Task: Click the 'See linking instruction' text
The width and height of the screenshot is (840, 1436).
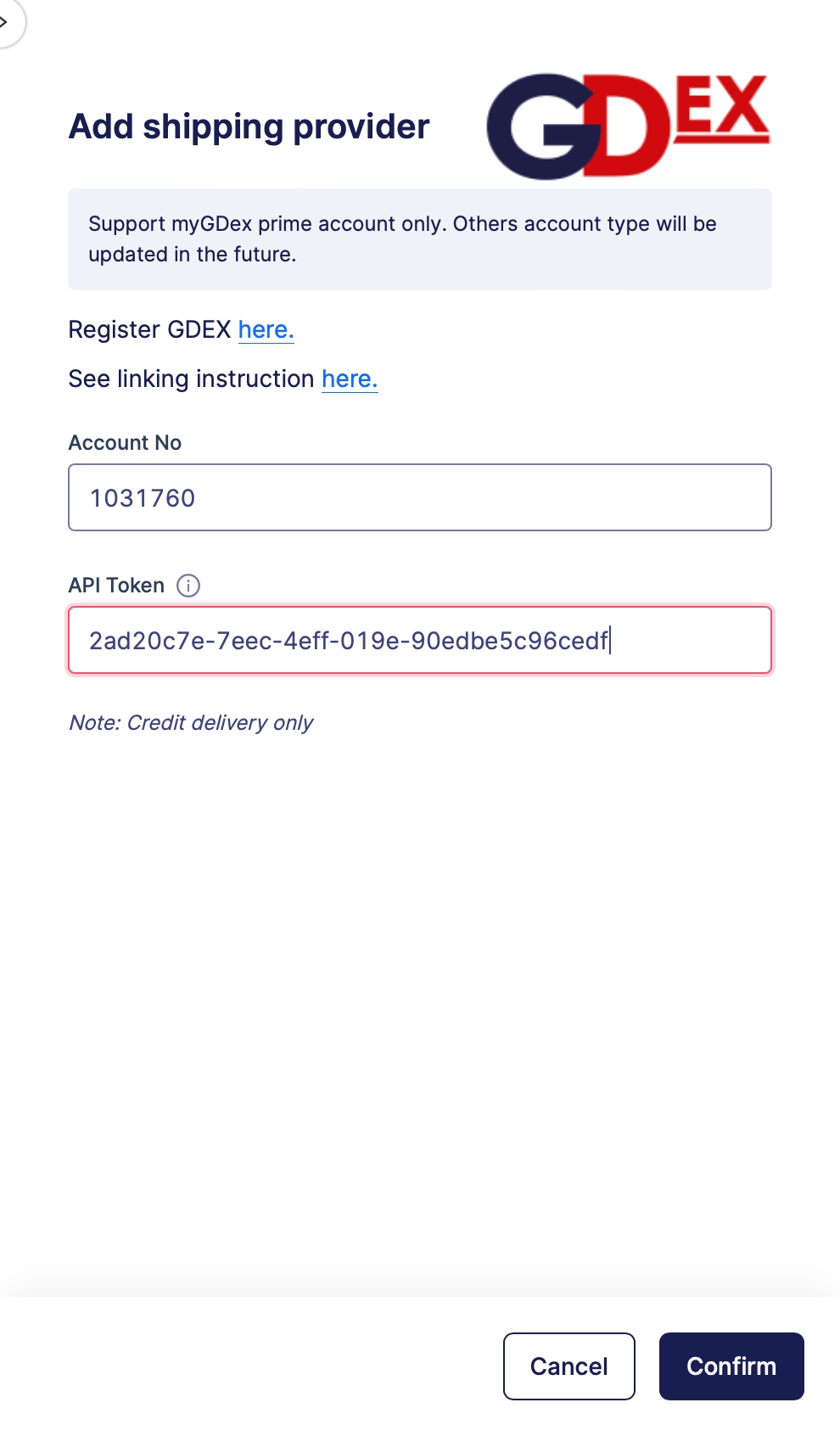Action: tap(191, 379)
